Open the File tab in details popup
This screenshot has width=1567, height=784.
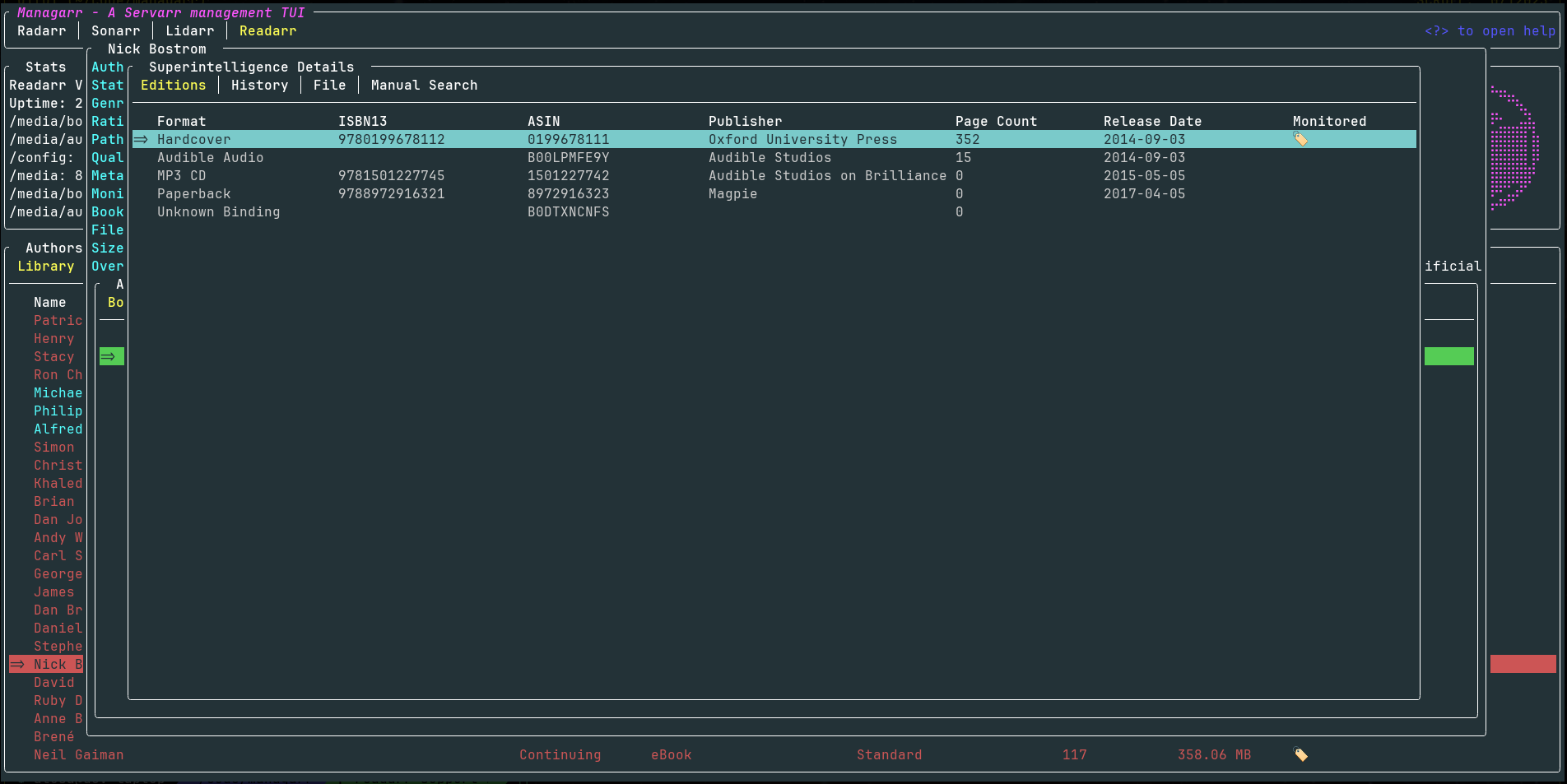click(x=329, y=85)
